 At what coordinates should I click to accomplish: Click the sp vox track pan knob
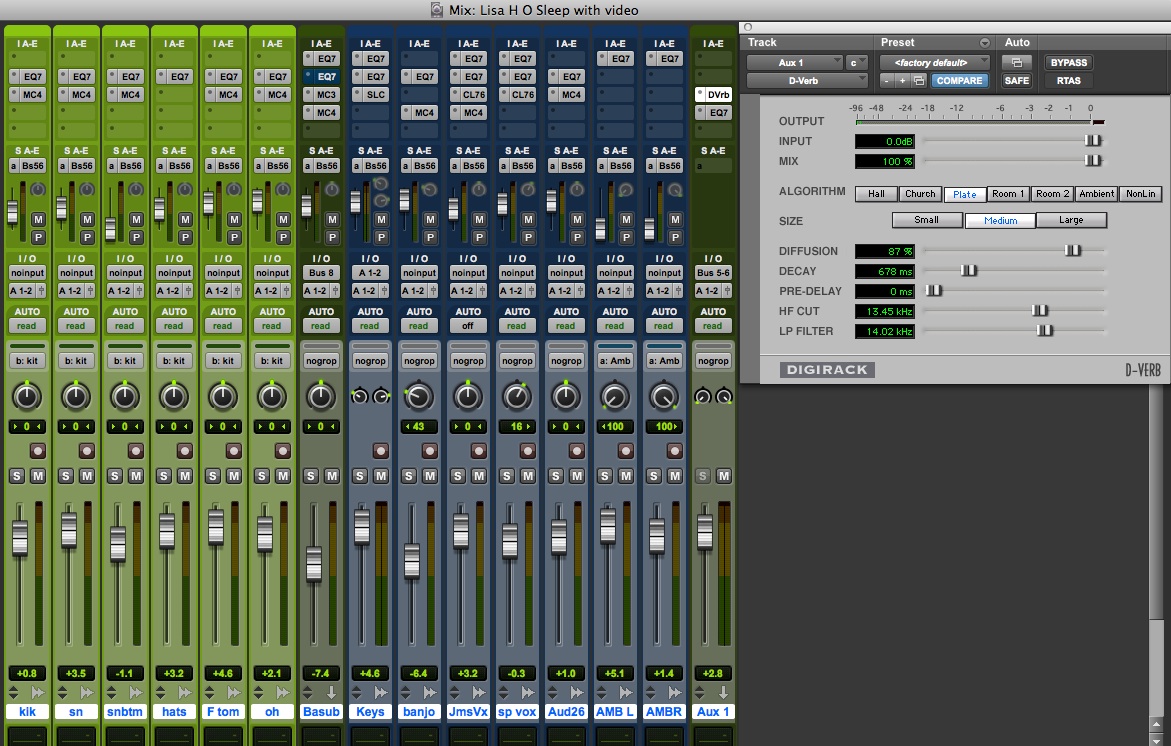[x=517, y=396]
